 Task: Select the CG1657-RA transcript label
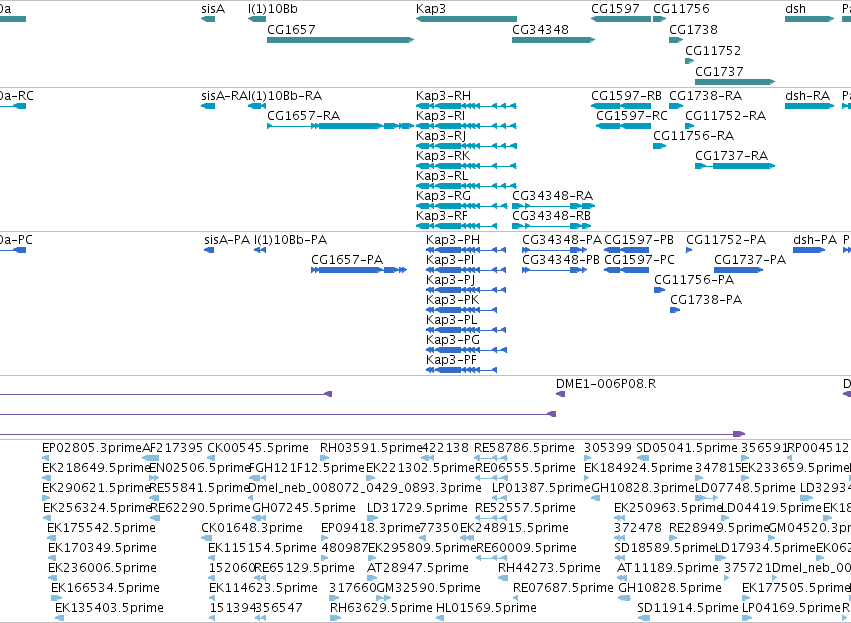[x=303, y=116]
